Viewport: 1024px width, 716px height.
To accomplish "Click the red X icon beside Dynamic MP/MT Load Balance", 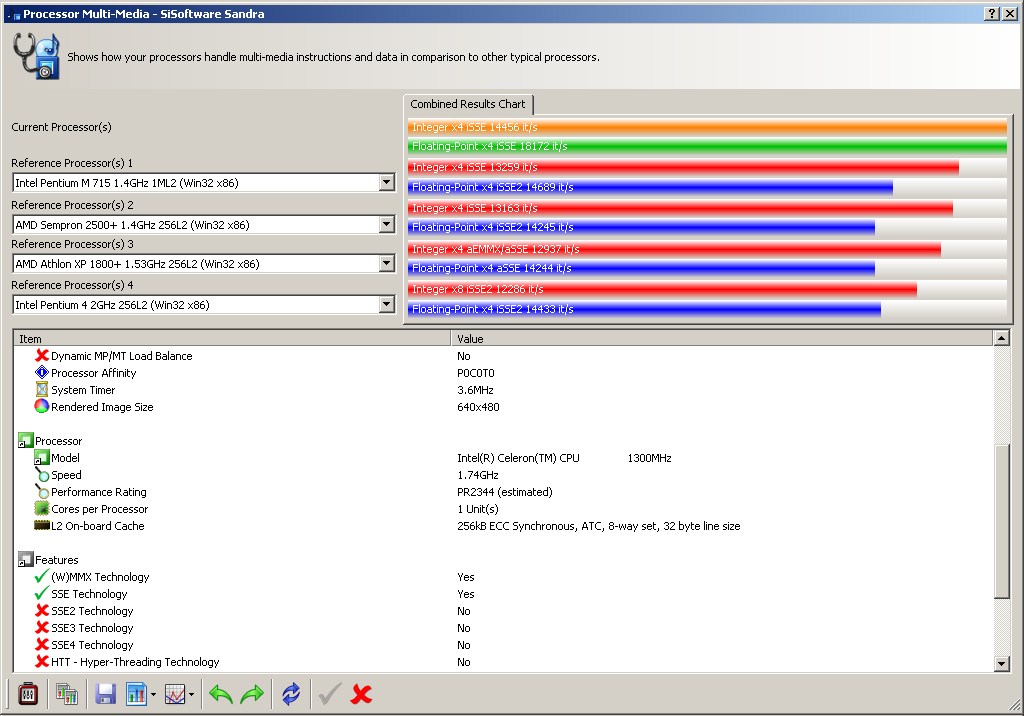I will 42,355.
